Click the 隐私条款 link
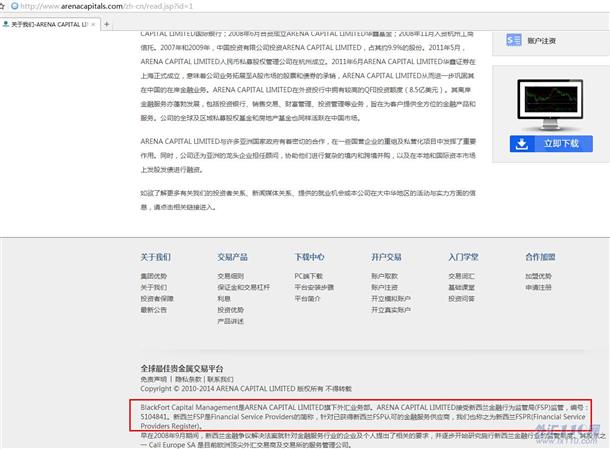The height and width of the screenshot is (449, 610). point(188,379)
